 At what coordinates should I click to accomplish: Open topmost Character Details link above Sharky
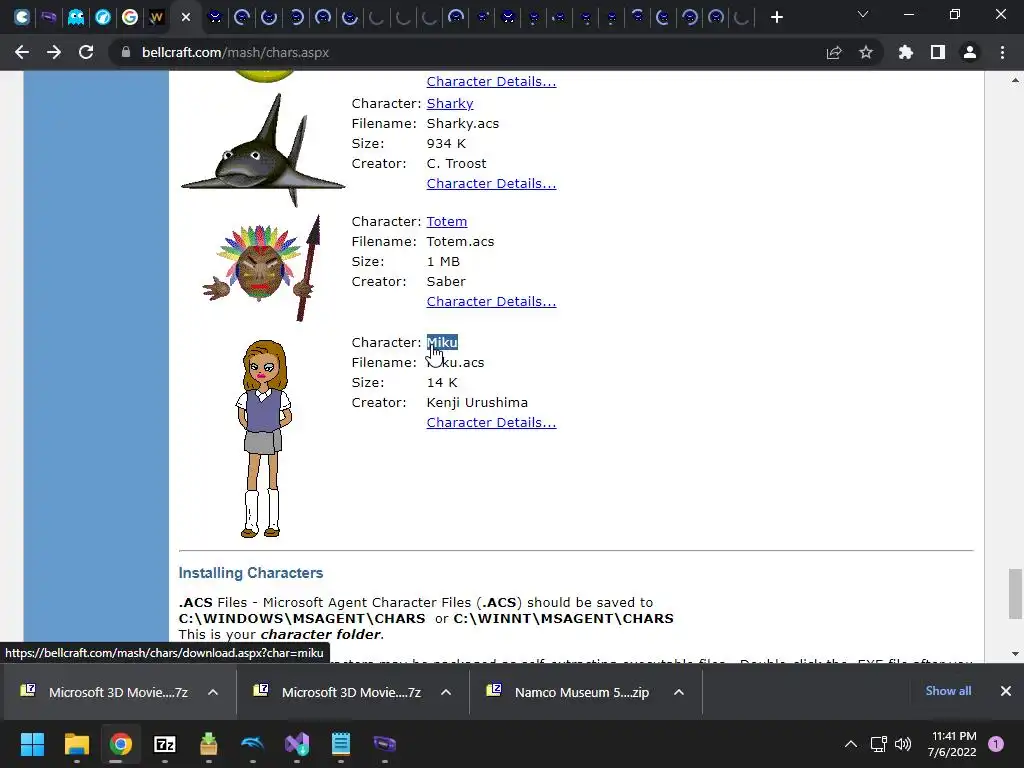491,82
